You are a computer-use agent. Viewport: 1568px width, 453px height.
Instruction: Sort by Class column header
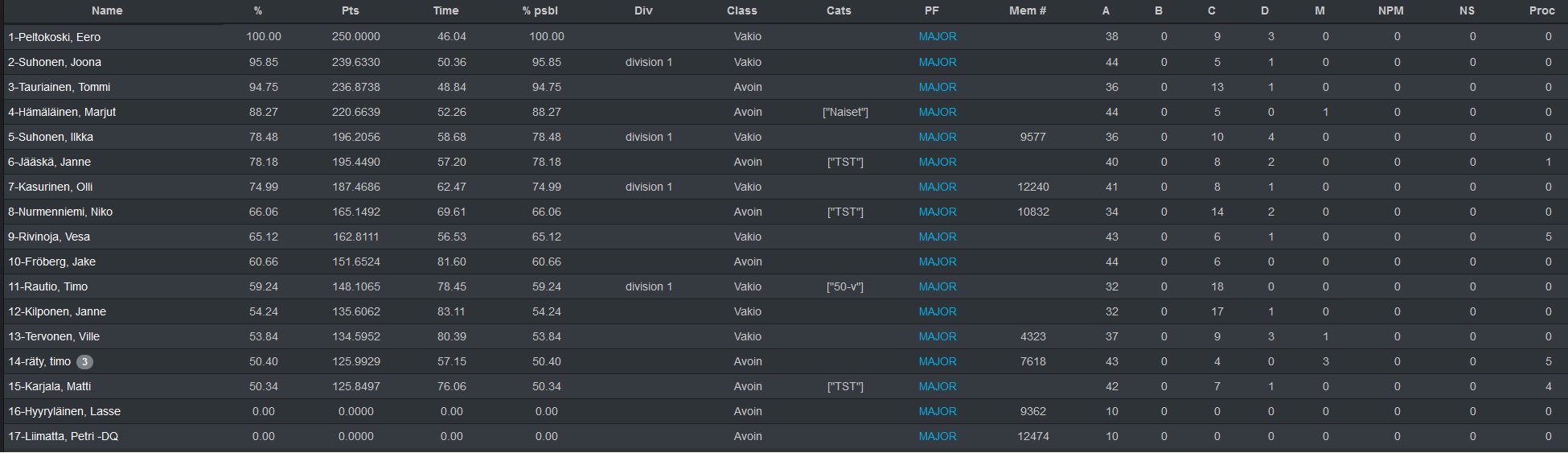(741, 11)
